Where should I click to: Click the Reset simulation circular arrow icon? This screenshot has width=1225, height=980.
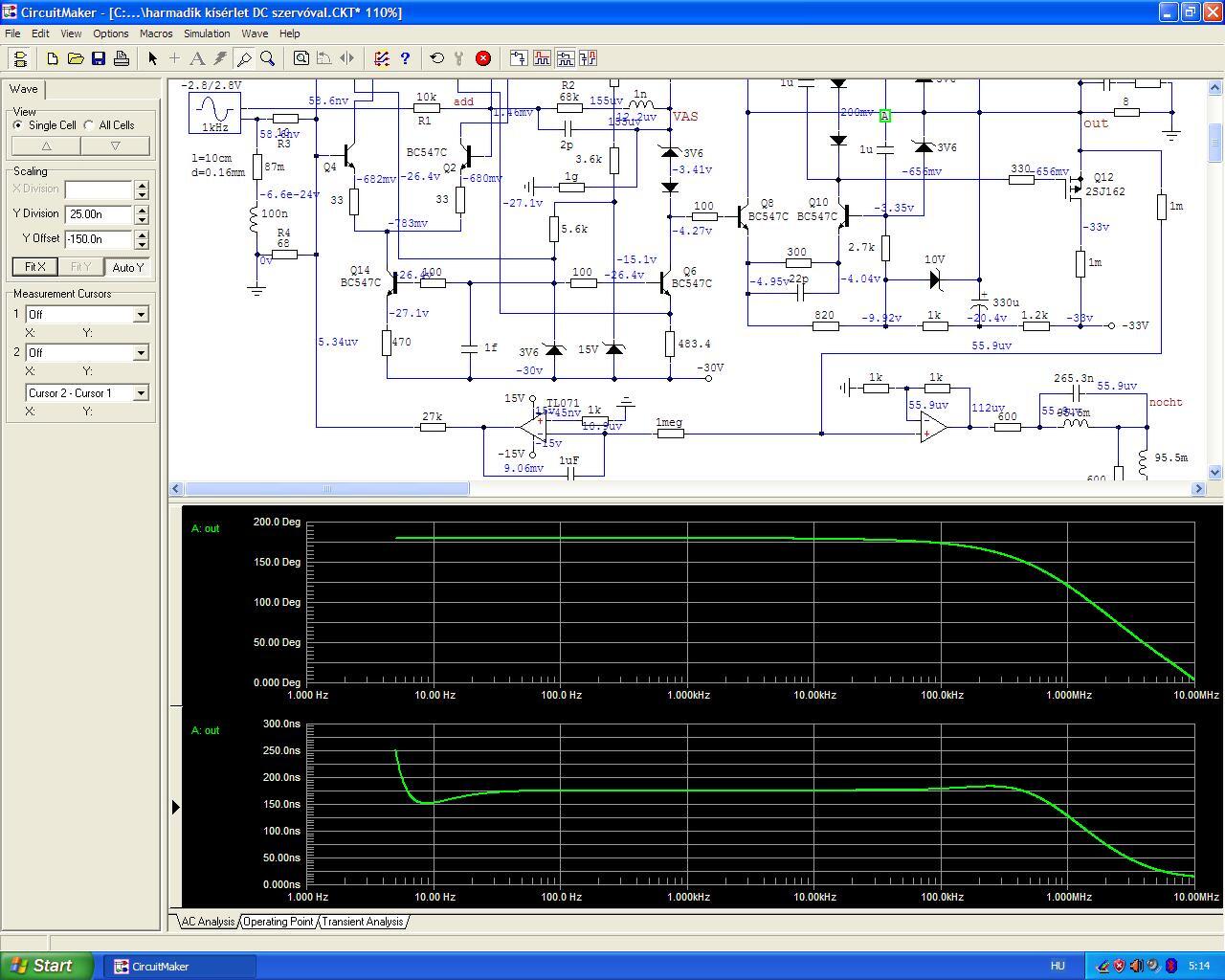(437, 58)
